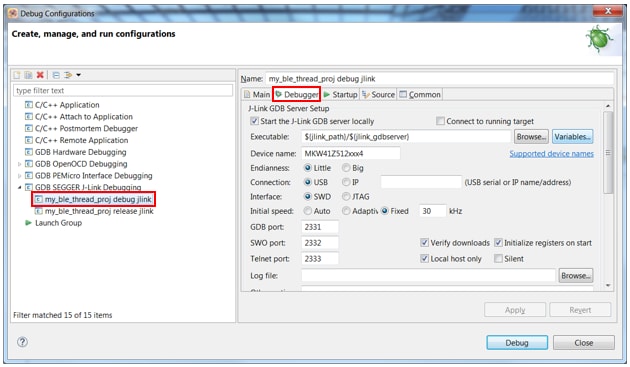Open the Source tab
The width and height of the screenshot is (630, 367).
[x=378, y=94]
